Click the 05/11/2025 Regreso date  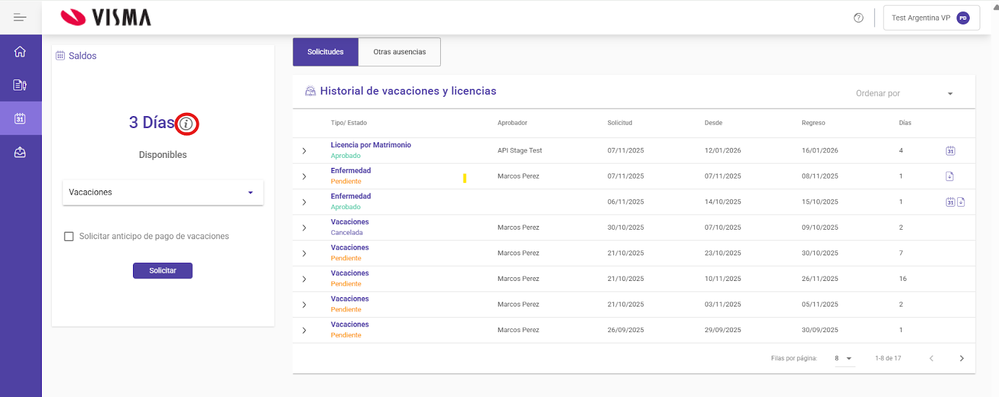819,305
